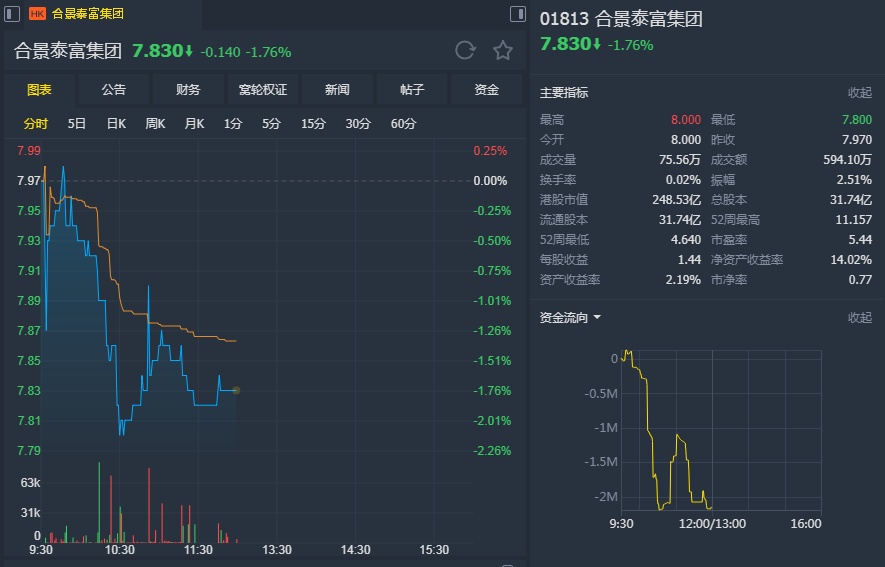Screen dimensions: 885x567
Task: Select the 5日 chart period
Action: 77,124
